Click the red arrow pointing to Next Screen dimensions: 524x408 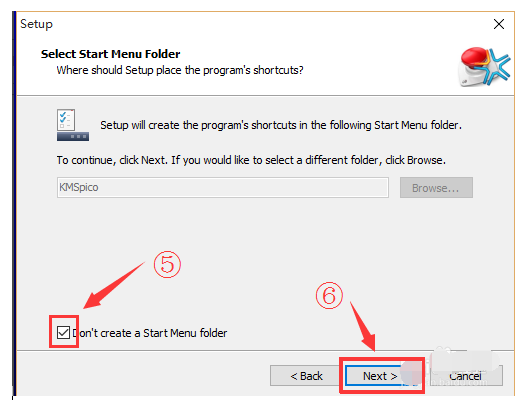point(363,326)
